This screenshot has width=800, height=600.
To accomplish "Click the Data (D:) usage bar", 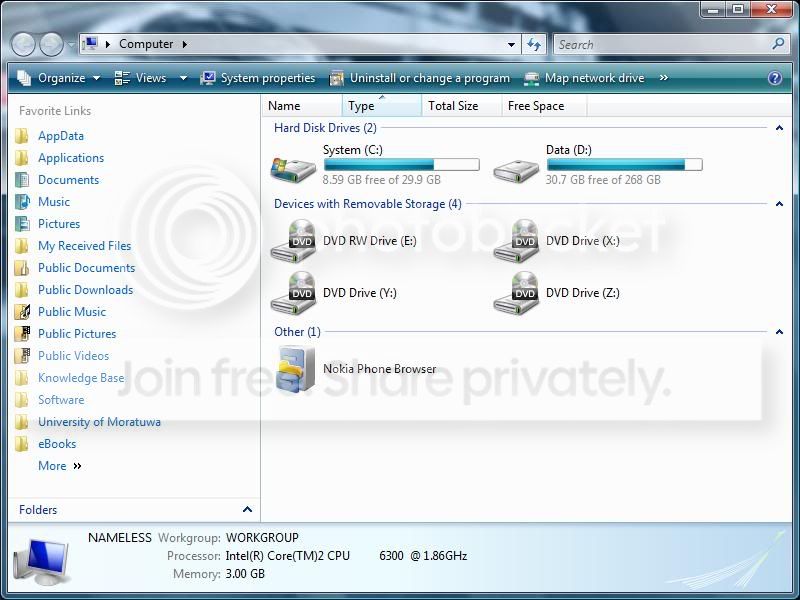I will click(x=624, y=164).
